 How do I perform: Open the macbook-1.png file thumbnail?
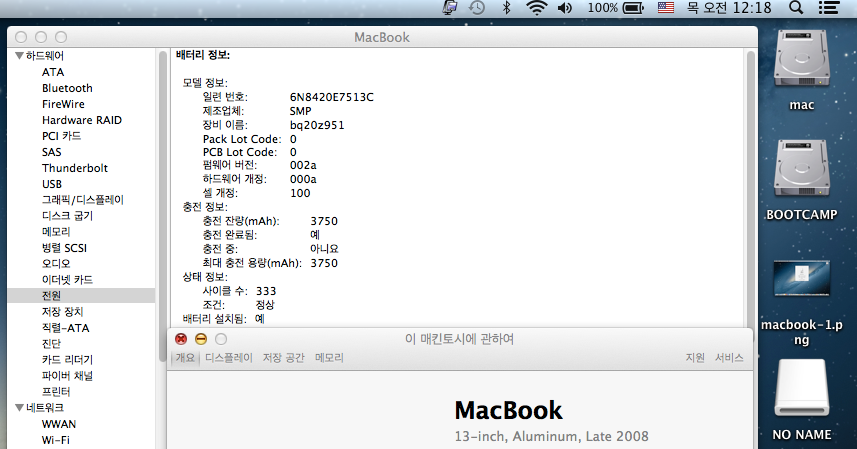[x=802, y=284]
